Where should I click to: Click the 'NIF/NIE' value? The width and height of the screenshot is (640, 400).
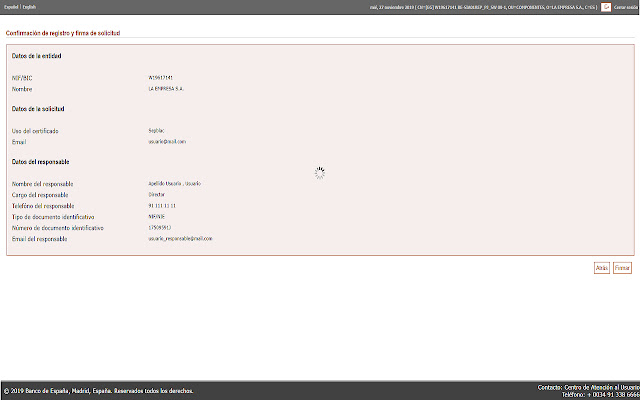[157, 217]
